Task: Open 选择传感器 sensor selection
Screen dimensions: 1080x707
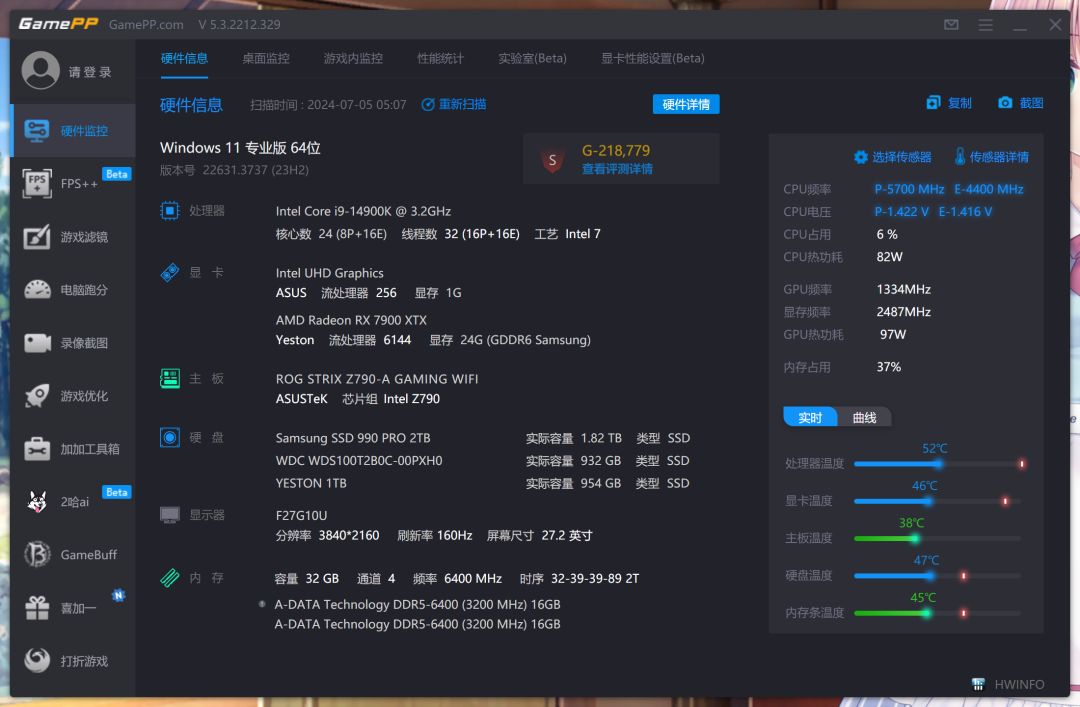Action: coord(893,157)
